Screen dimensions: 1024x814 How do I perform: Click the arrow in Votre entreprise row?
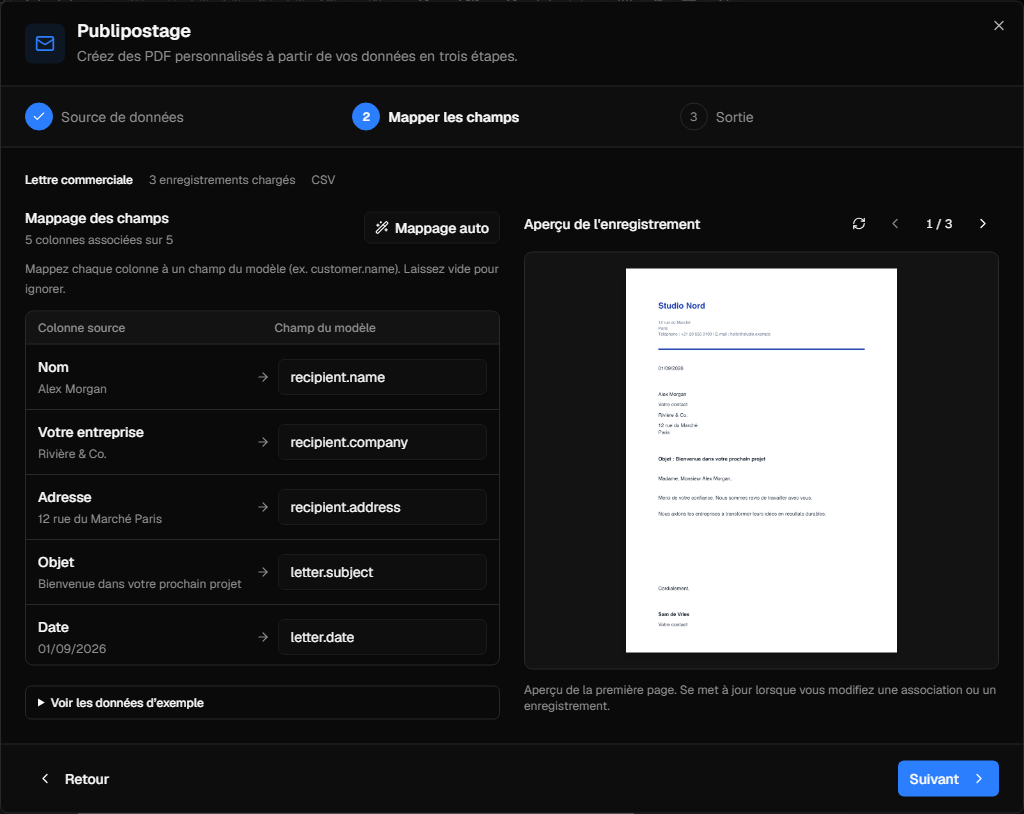click(x=263, y=442)
